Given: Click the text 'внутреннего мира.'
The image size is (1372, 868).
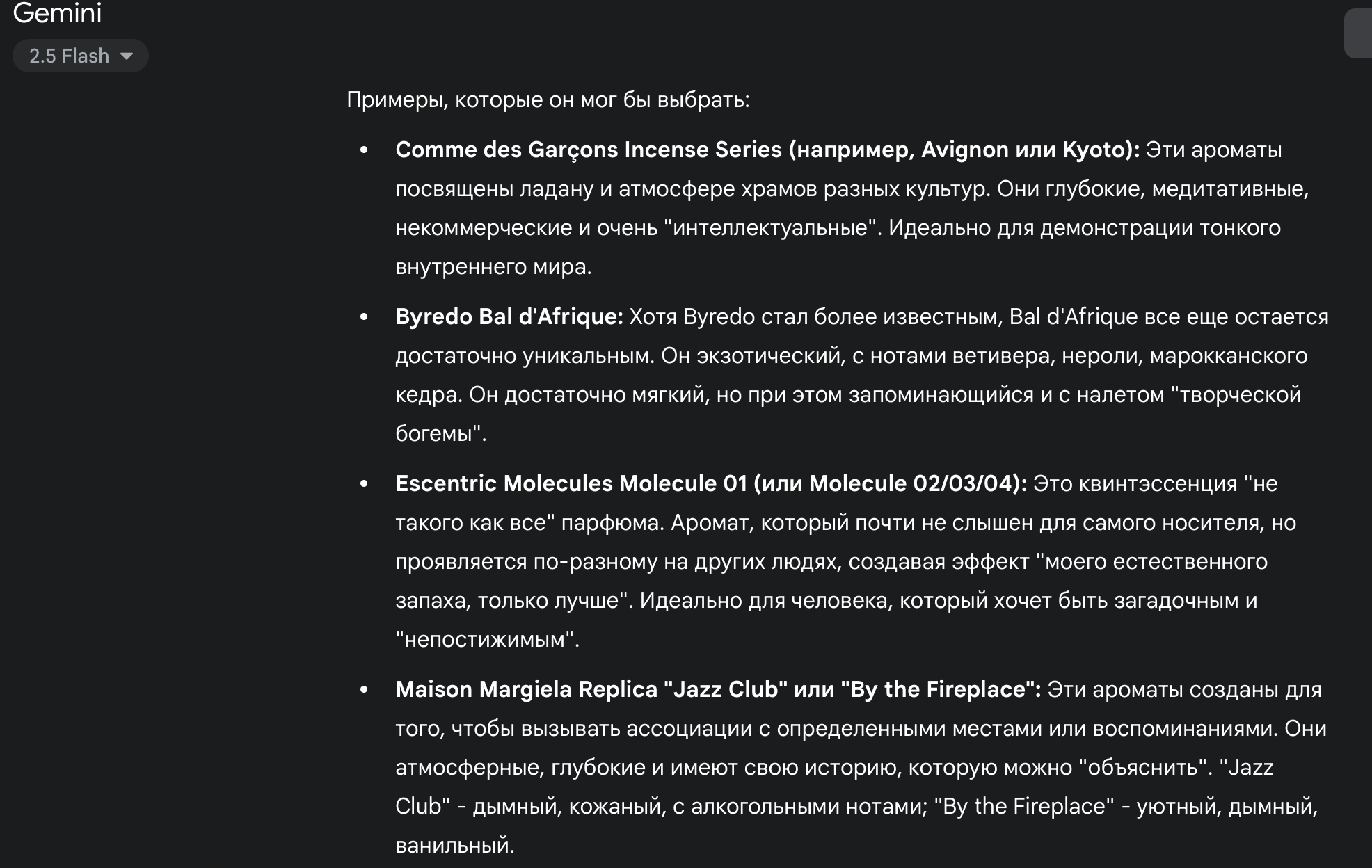Looking at the screenshot, I should pyautogui.click(x=493, y=266).
